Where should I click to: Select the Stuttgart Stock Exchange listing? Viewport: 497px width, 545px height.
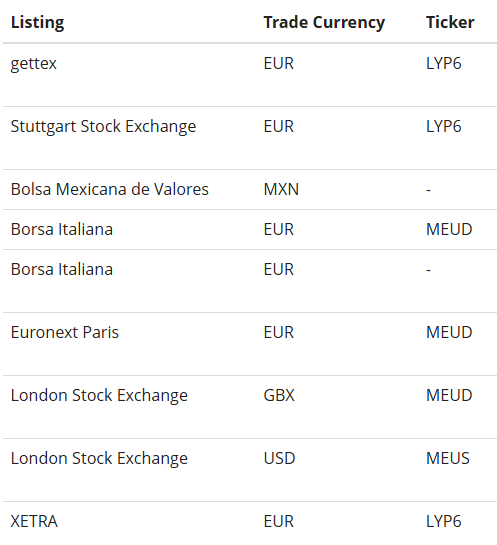coord(103,127)
